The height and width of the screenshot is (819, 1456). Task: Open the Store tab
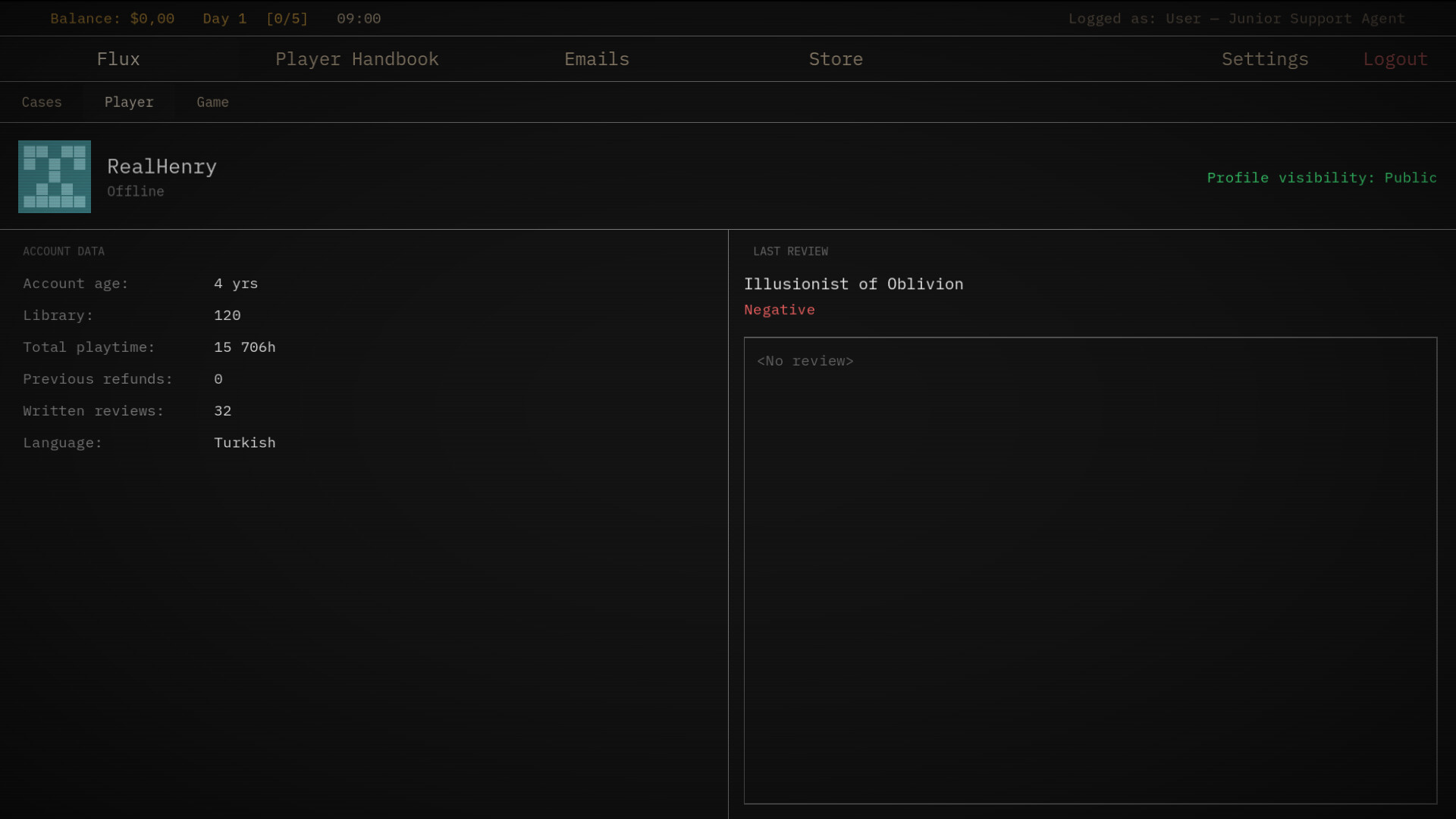836,59
